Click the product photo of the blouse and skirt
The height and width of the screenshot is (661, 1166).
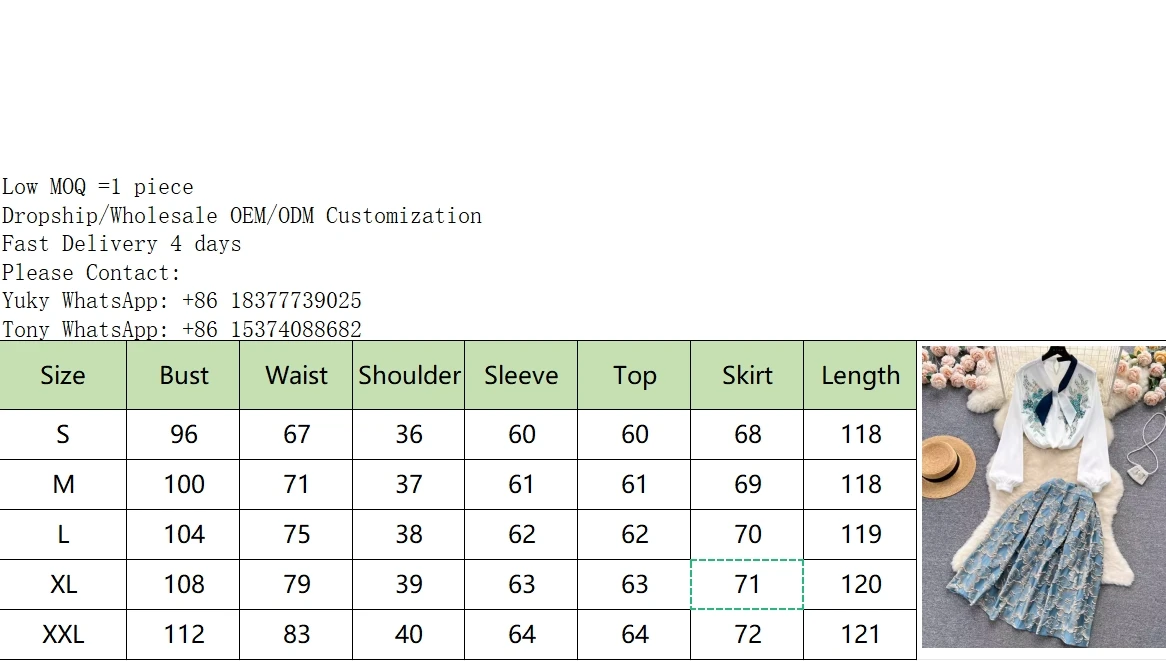(1043, 496)
